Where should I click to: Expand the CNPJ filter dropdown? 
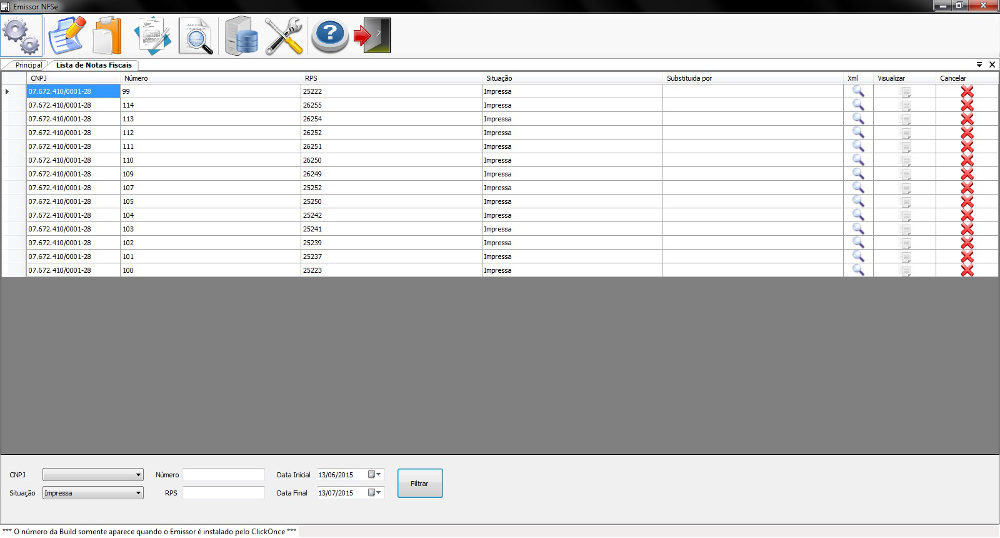point(137,474)
